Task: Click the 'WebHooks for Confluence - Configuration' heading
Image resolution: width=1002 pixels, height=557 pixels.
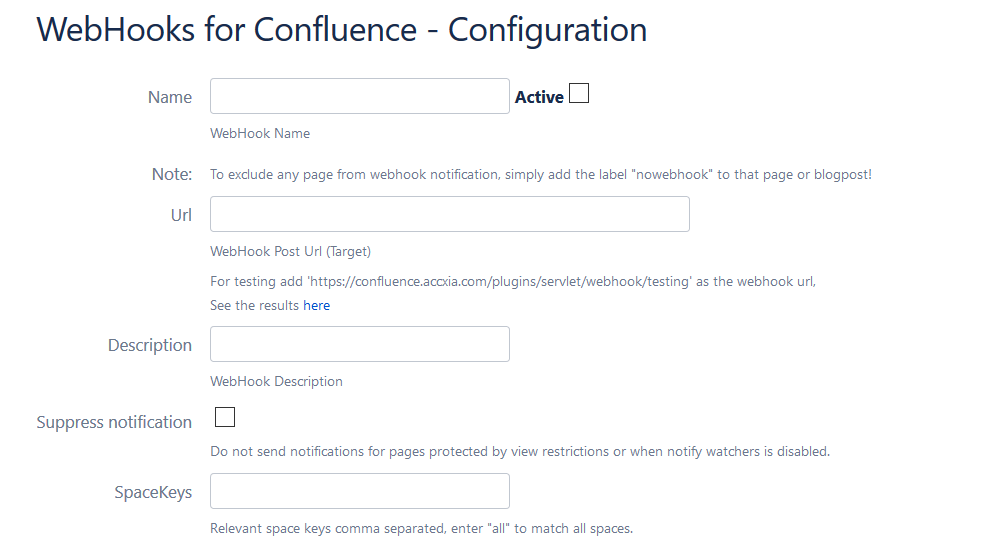Action: 341,30
